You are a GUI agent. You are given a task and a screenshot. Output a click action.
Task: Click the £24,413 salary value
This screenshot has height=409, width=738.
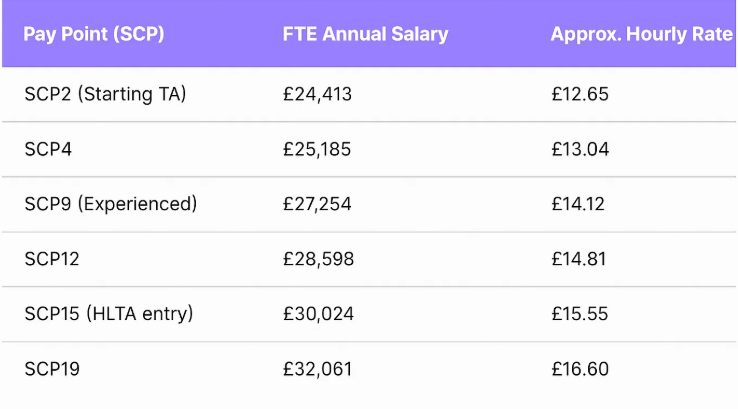(x=317, y=95)
